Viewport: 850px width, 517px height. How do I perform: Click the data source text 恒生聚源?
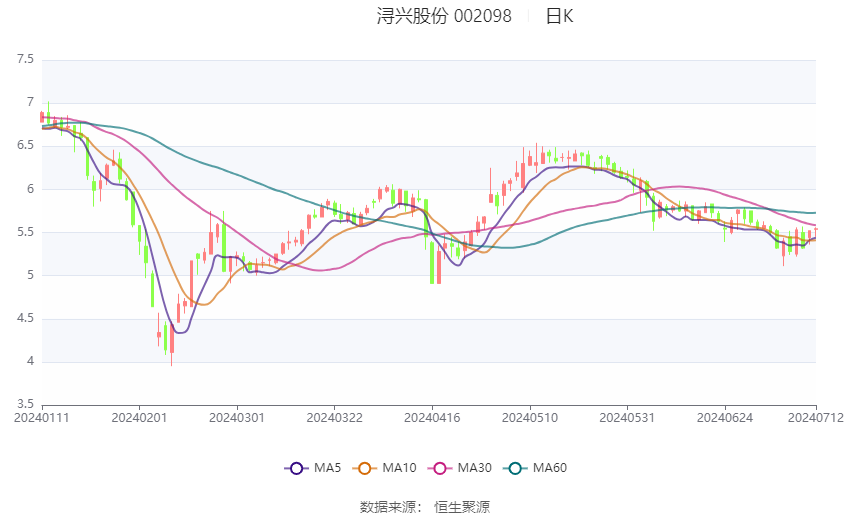pyautogui.click(x=462, y=507)
